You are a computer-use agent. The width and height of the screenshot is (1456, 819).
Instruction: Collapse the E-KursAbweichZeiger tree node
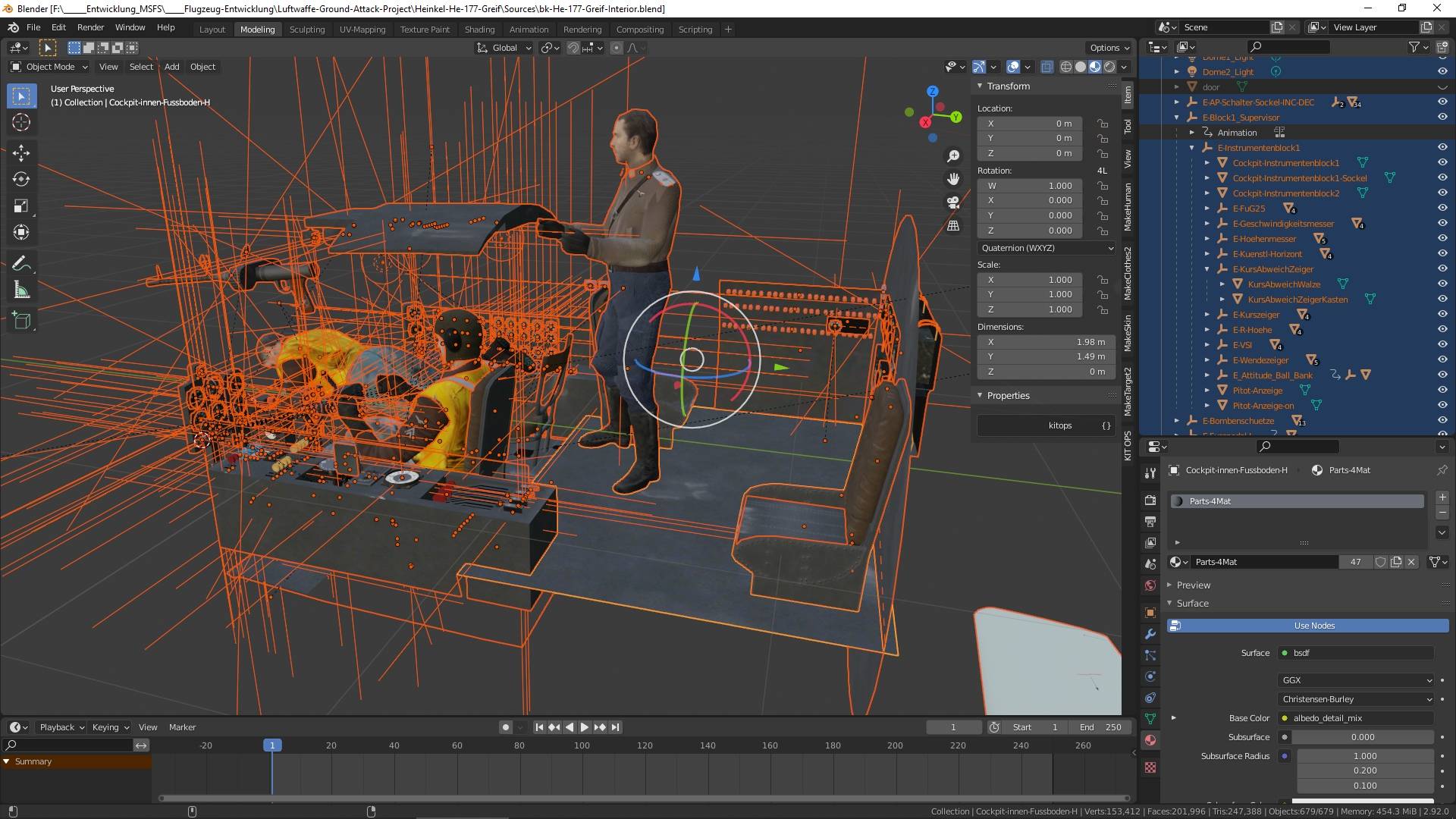click(1207, 269)
